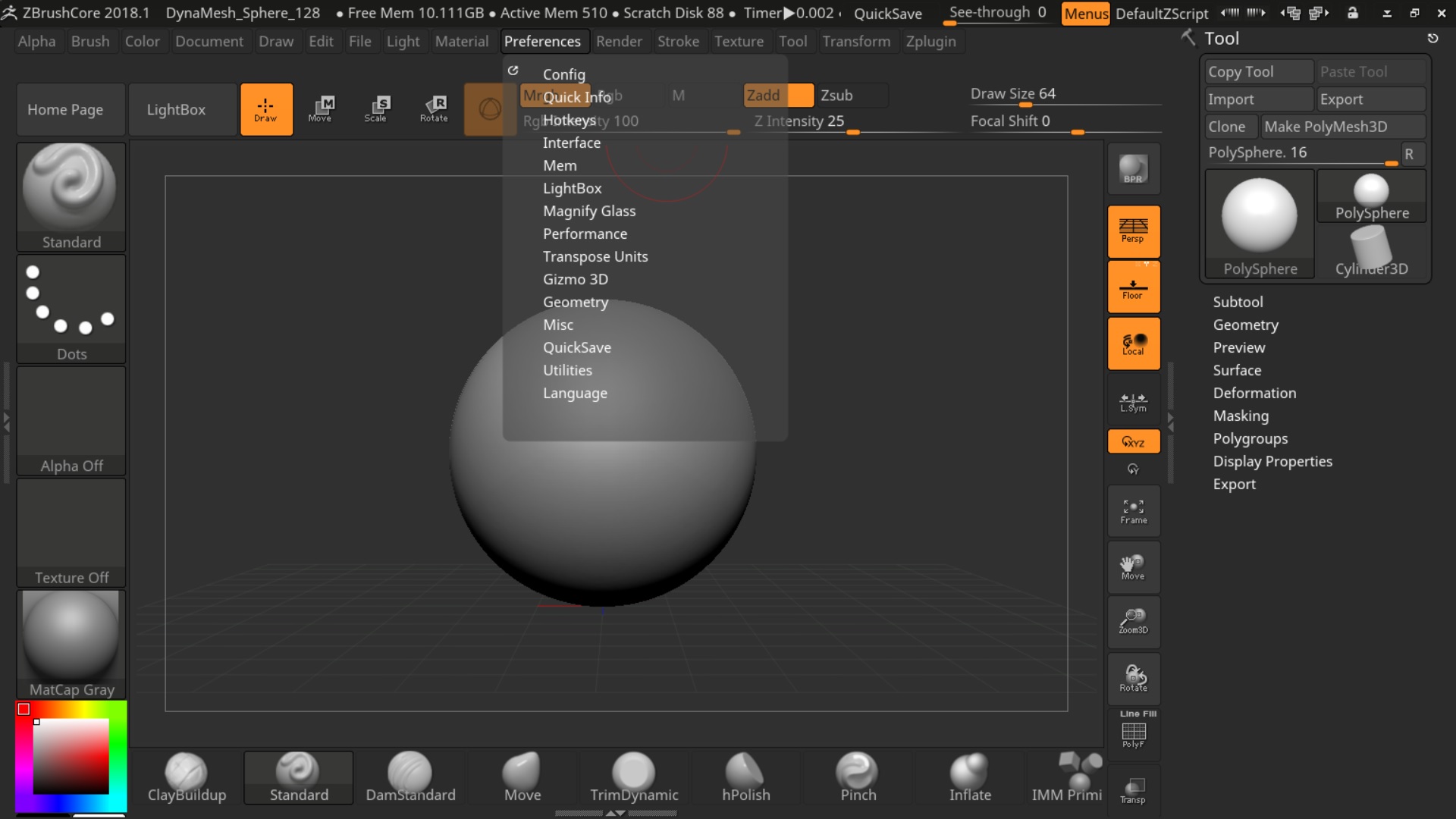This screenshot has height=819, width=1456.
Task: Activate the Move transform icon
Action: pos(320,109)
